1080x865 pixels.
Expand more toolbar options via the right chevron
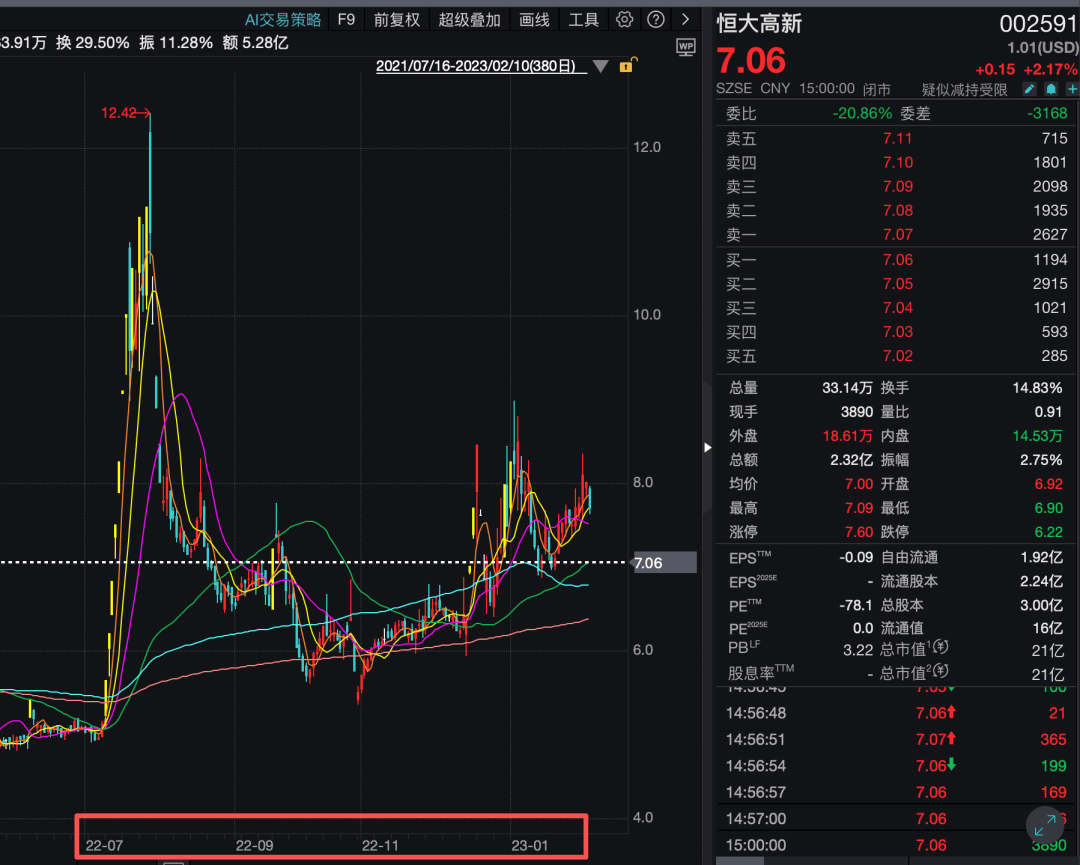(684, 19)
